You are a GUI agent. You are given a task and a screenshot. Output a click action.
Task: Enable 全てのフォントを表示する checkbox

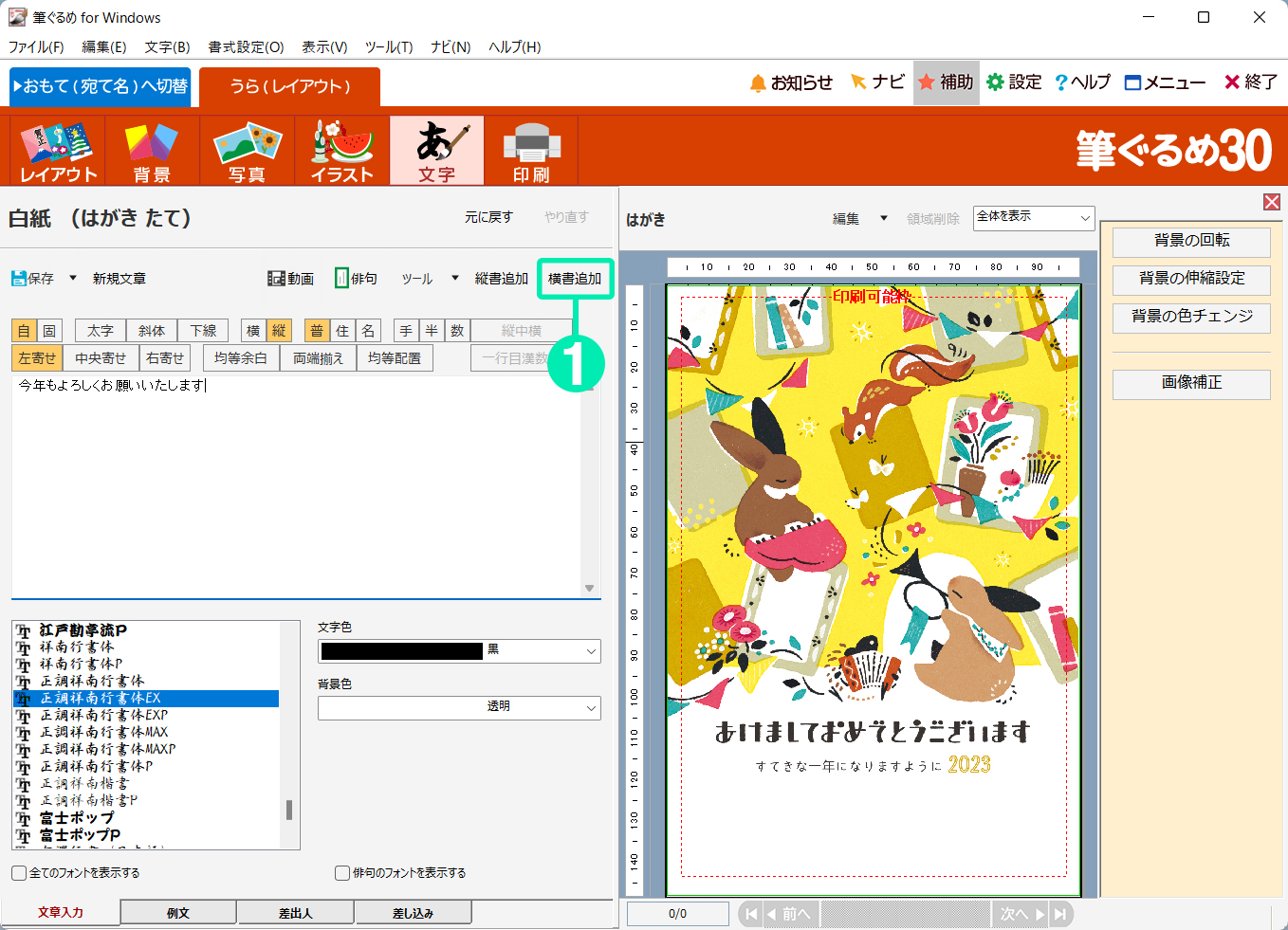[19, 873]
